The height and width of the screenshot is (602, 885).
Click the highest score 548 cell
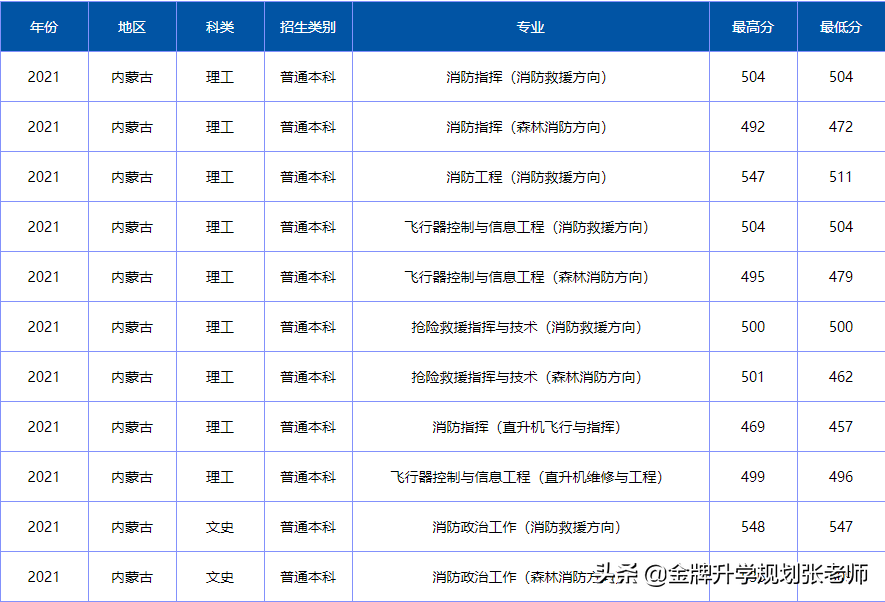pos(751,527)
